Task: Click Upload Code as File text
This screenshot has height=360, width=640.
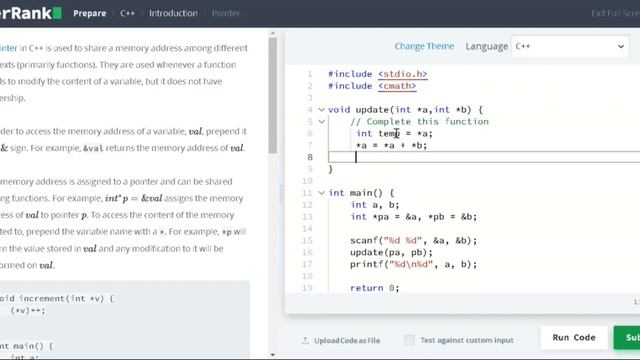Action: point(347,340)
